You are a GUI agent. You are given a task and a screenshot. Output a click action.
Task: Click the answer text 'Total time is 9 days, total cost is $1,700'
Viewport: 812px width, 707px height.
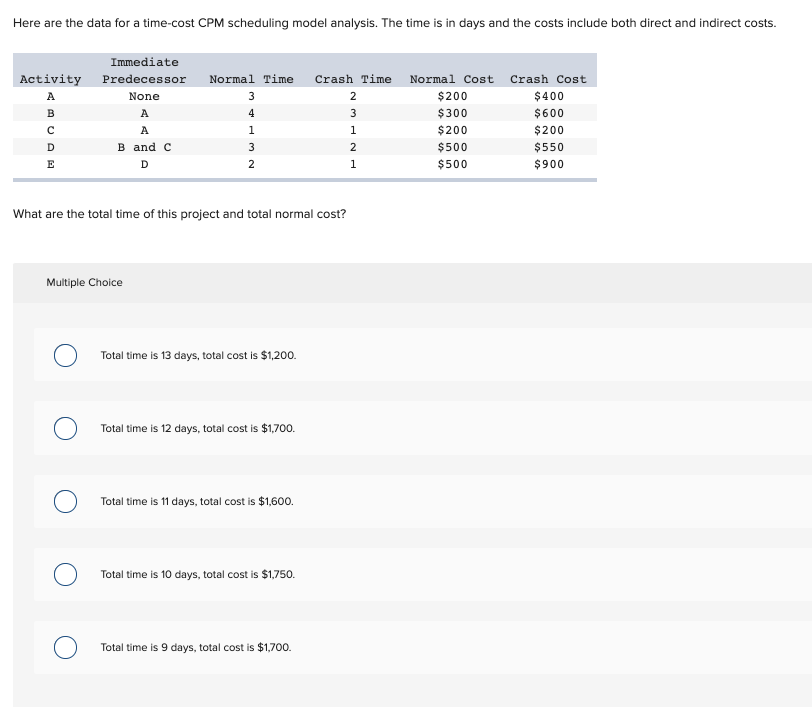[x=196, y=647]
